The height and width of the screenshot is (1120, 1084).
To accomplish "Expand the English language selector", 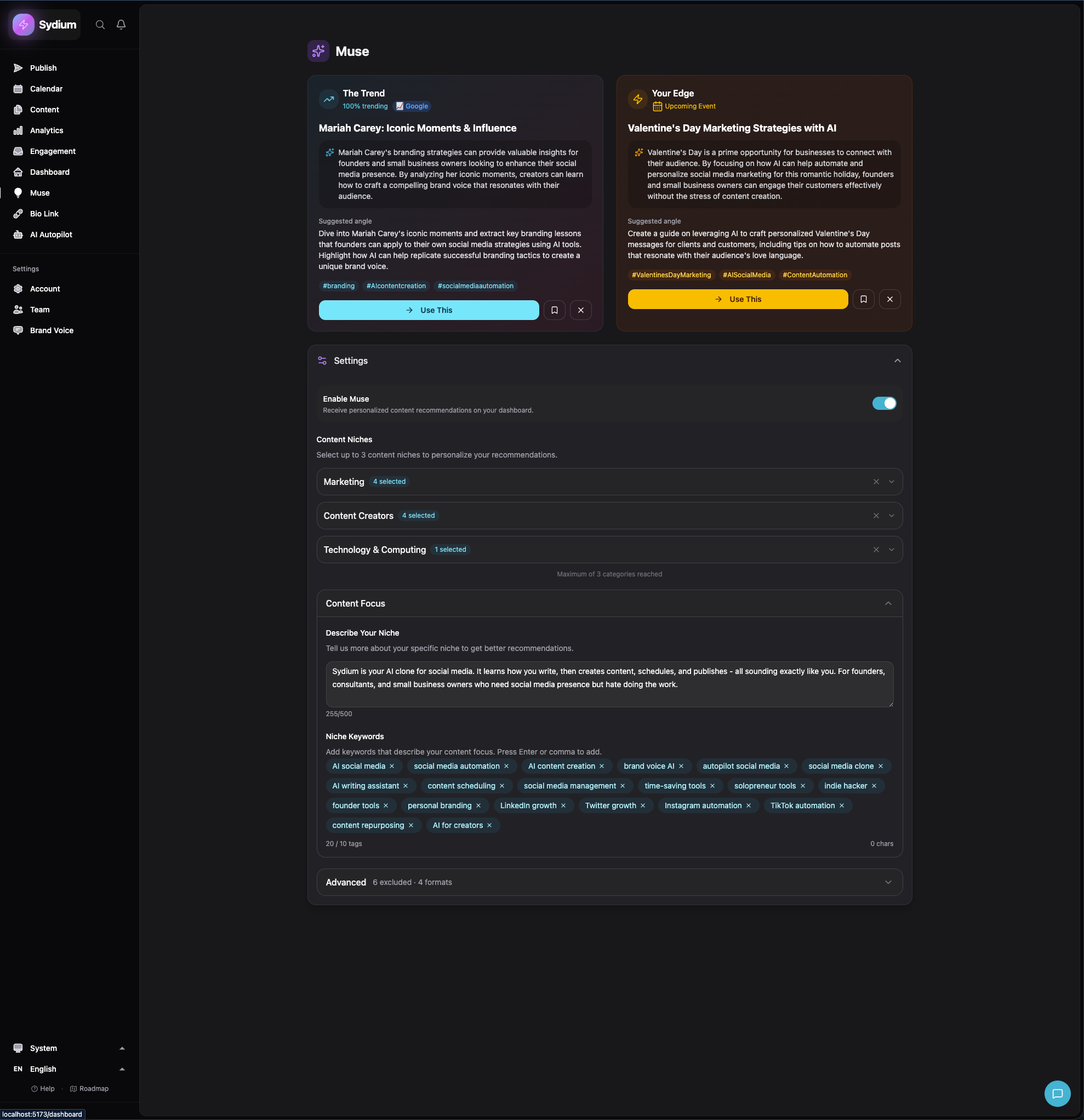I will point(122,1068).
